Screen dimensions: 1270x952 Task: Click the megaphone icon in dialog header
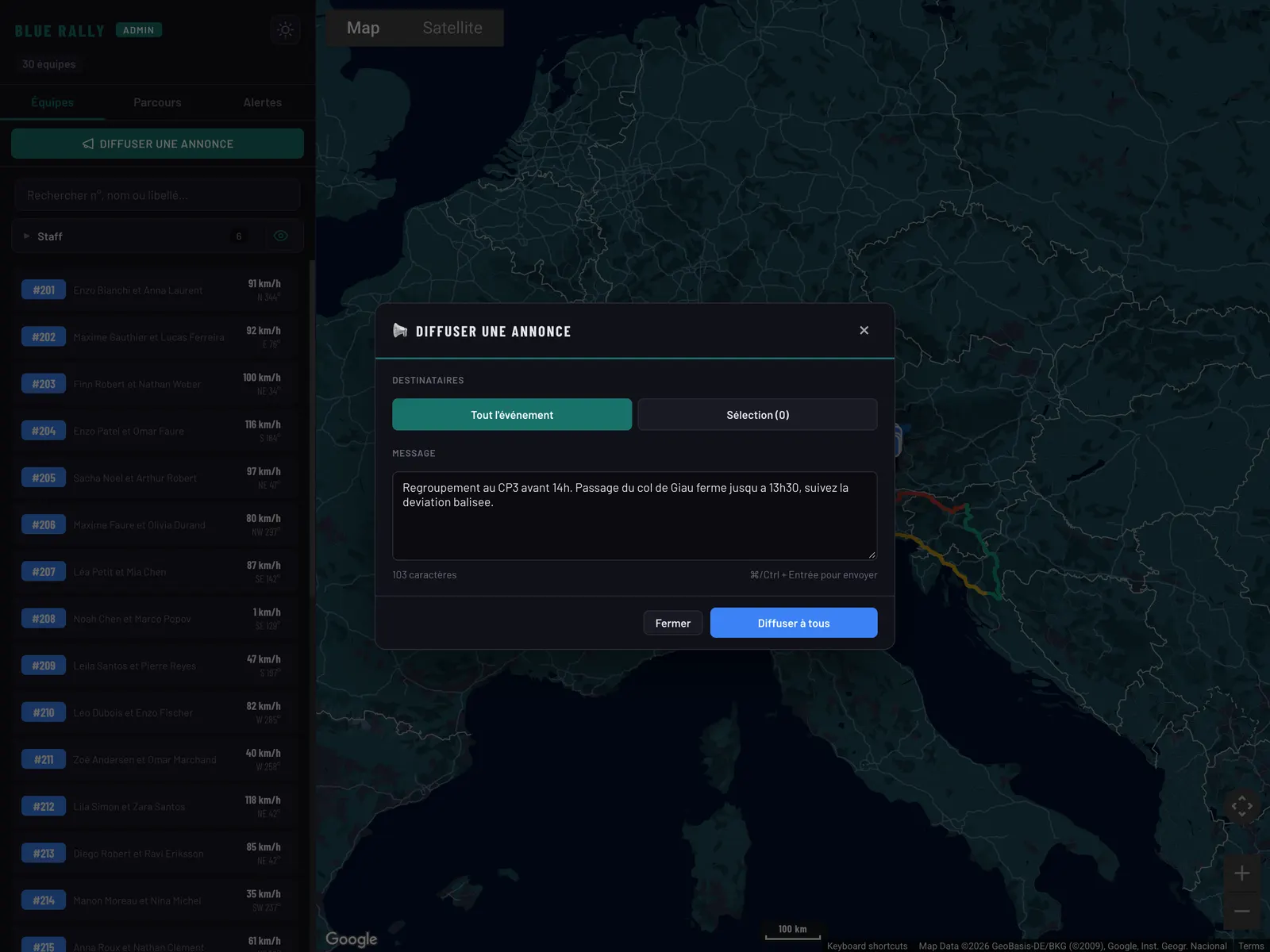click(400, 331)
